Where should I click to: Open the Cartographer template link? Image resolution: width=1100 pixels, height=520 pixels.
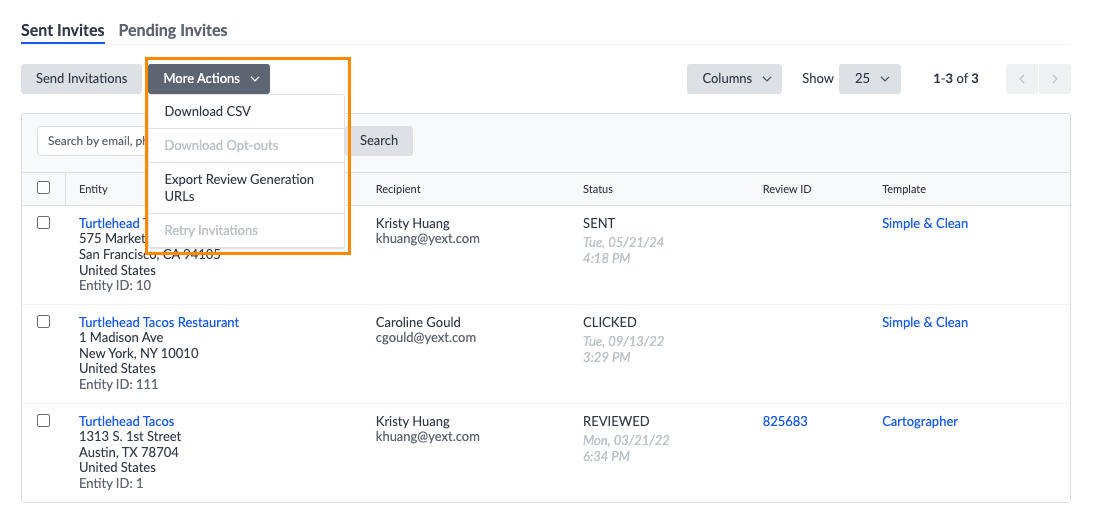[920, 421]
